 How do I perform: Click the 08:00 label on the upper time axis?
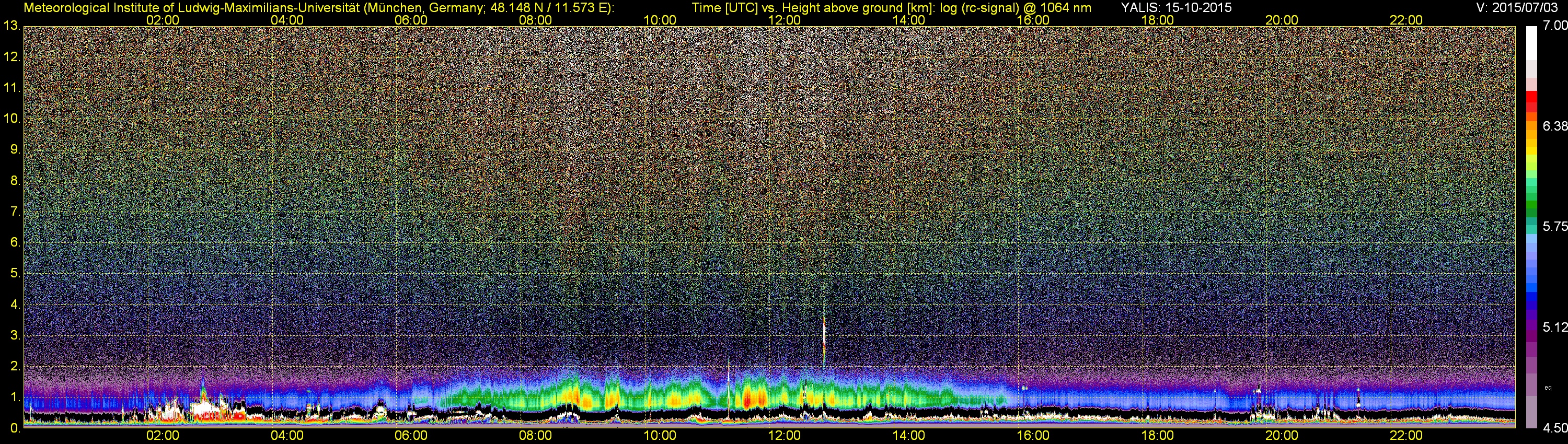point(535,20)
